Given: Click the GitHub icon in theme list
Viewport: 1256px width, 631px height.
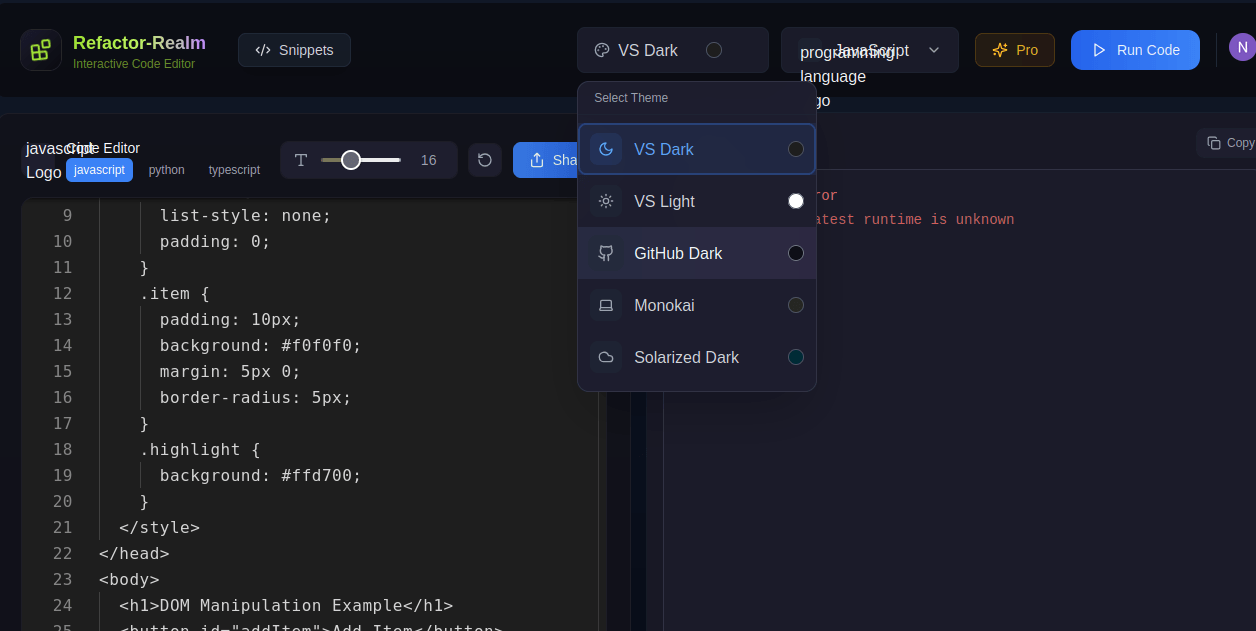Looking at the screenshot, I should tap(605, 253).
